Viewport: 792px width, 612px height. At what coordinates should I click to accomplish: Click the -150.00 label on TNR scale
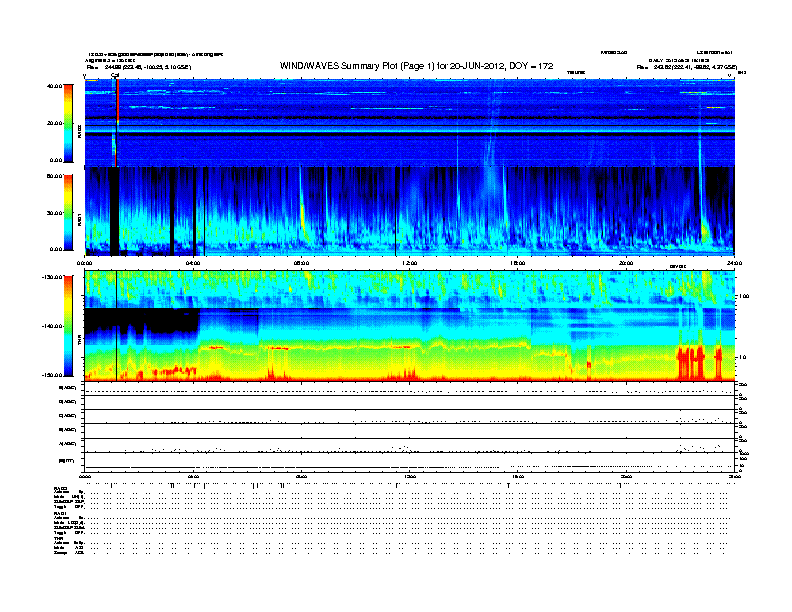click(x=52, y=375)
